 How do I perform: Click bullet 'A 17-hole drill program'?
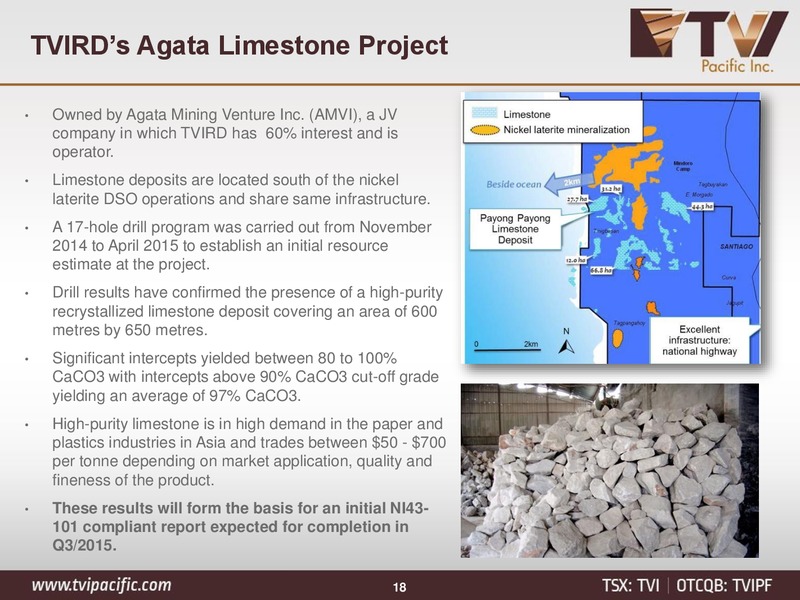coord(242,246)
